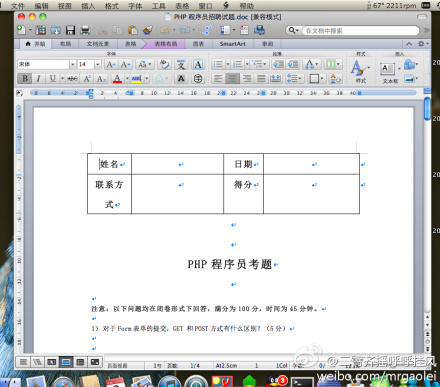
Task: Open Safari from the Dock
Action: 63,383
